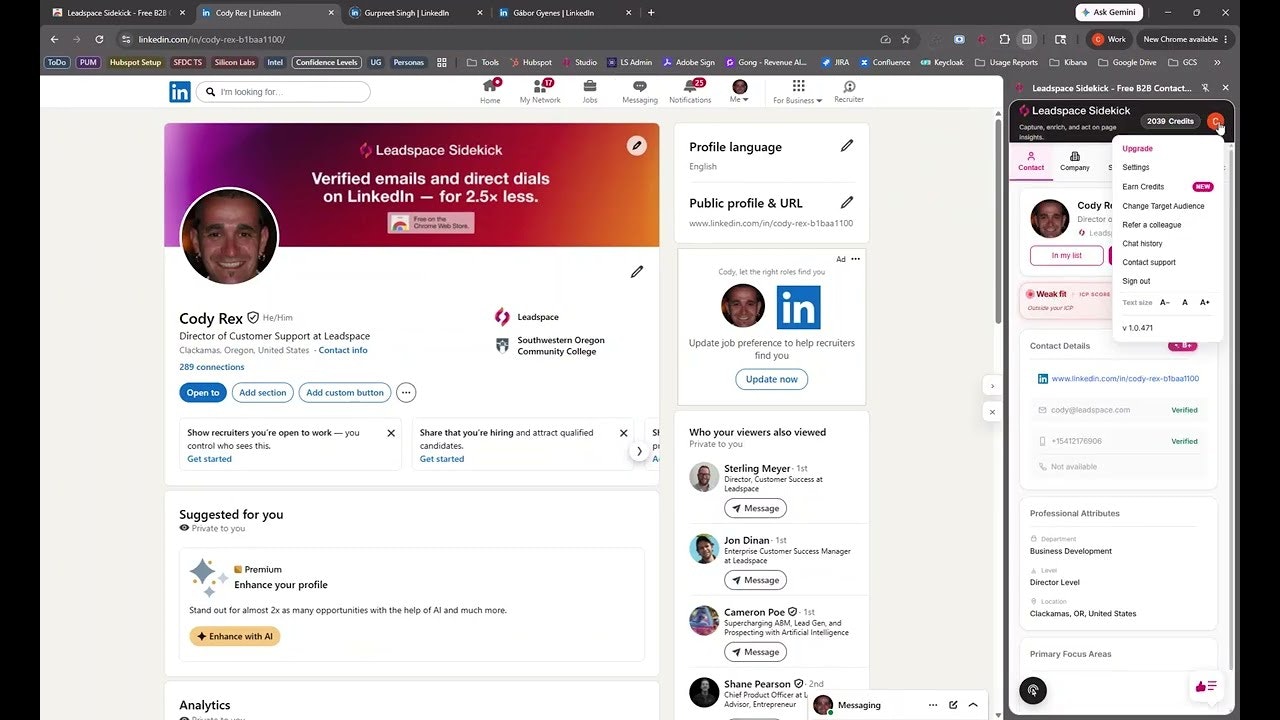Viewport: 1280px width, 720px height.
Task: Select the Contact tab in Sidekick
Action: [x=1031, y=161]
